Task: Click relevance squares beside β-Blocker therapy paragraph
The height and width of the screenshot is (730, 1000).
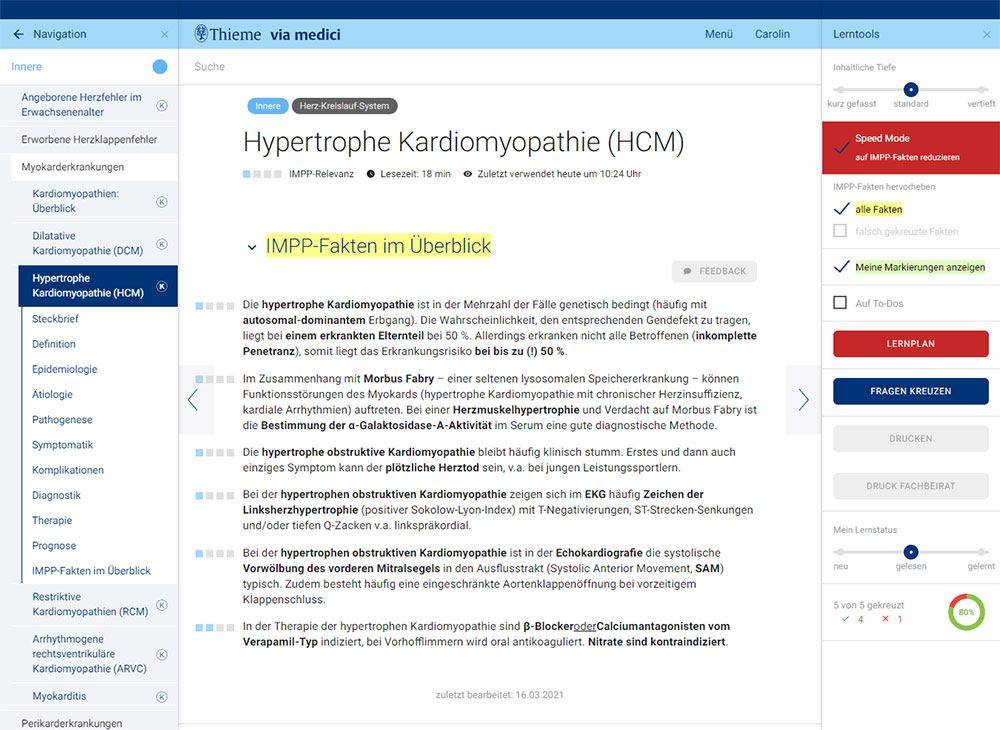Action: 214,627
